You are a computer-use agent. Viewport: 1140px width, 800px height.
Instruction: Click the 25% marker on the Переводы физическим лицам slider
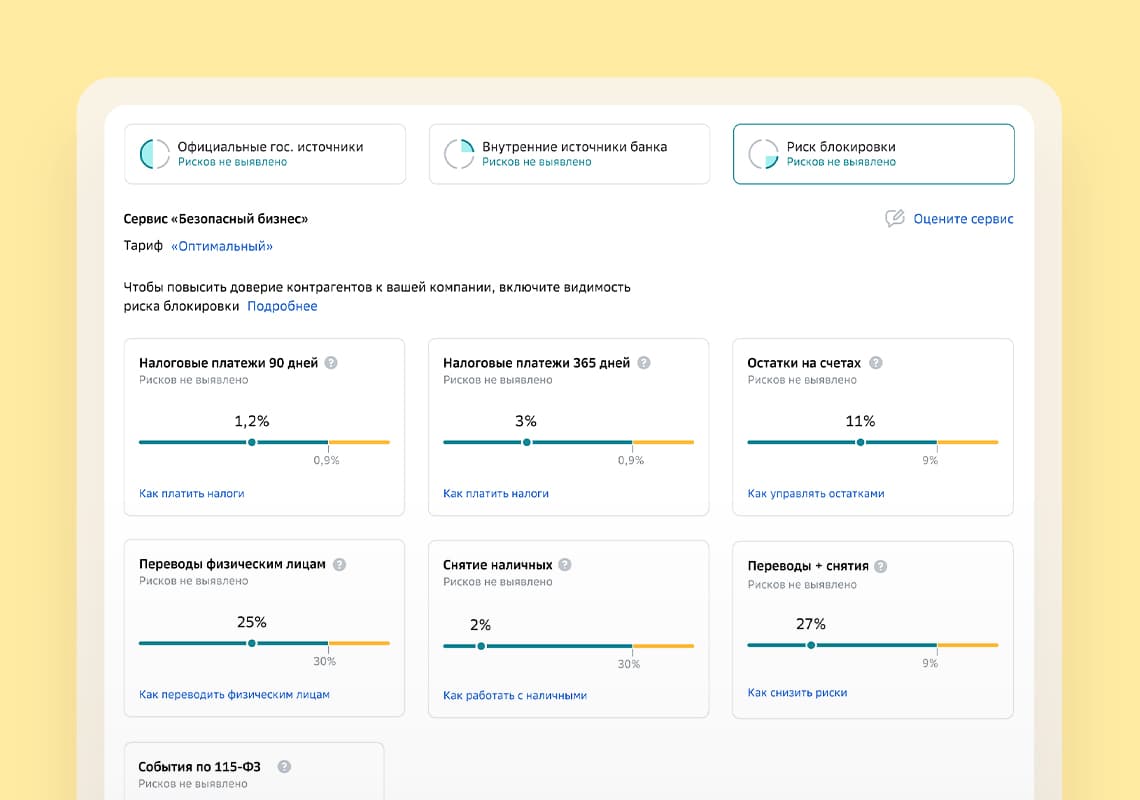[252, 643]
